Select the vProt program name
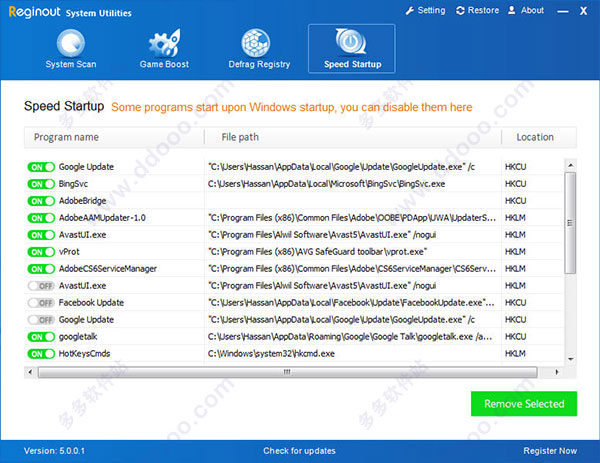Image resolution: width=600 pixels, height=463 pixels. (69, 252)
